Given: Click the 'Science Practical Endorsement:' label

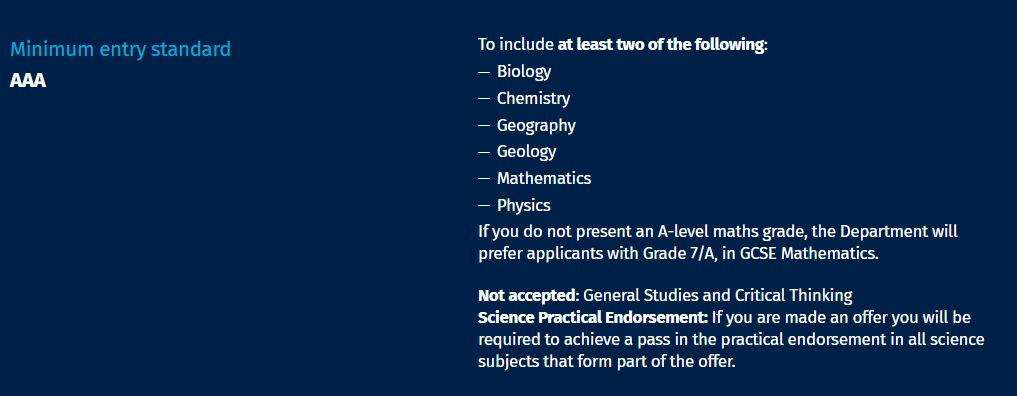Looking at the screenshot, I should pos(593,318).
